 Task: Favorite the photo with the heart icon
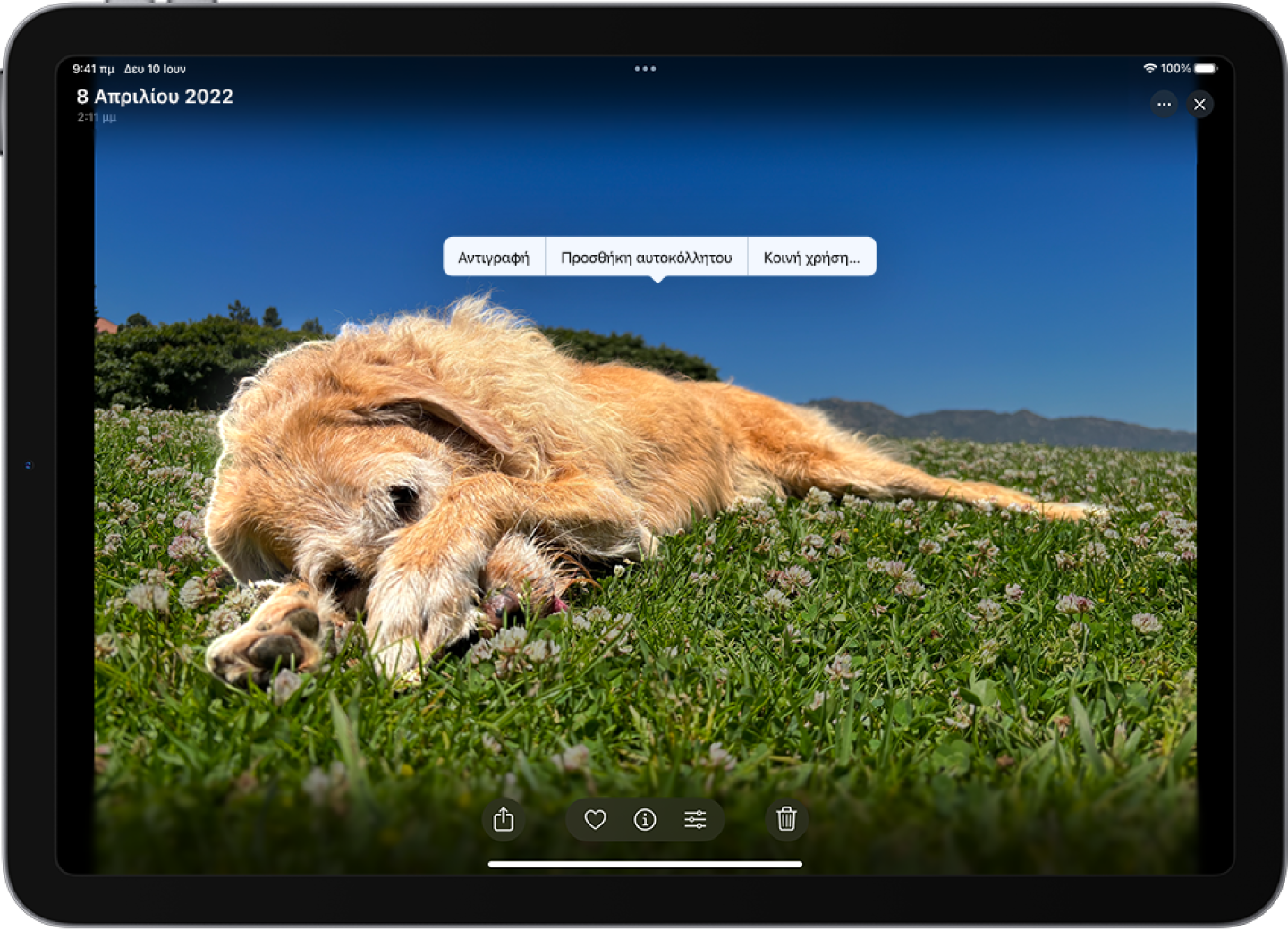tap(595, 819)
